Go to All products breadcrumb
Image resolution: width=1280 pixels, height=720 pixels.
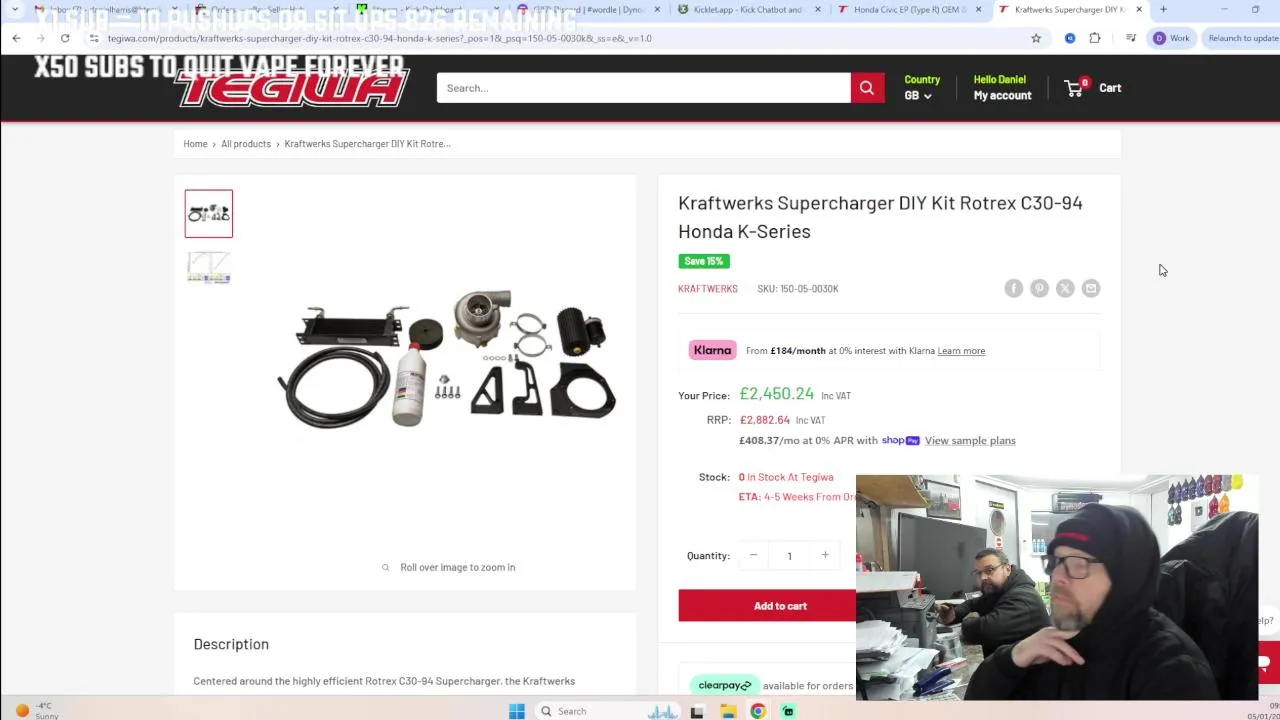tap(246, 143)
